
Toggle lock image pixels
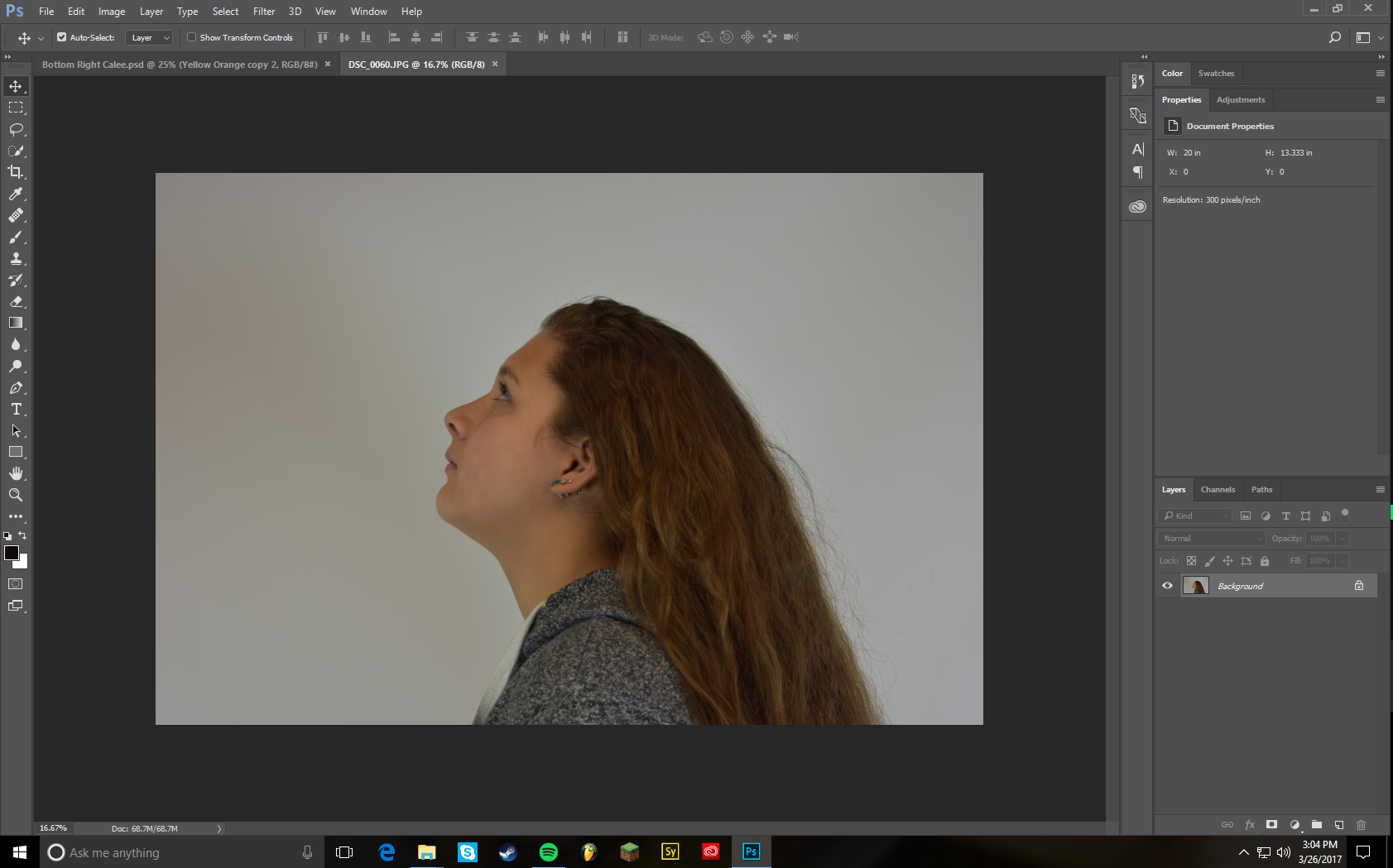[x=1209, y=561]
